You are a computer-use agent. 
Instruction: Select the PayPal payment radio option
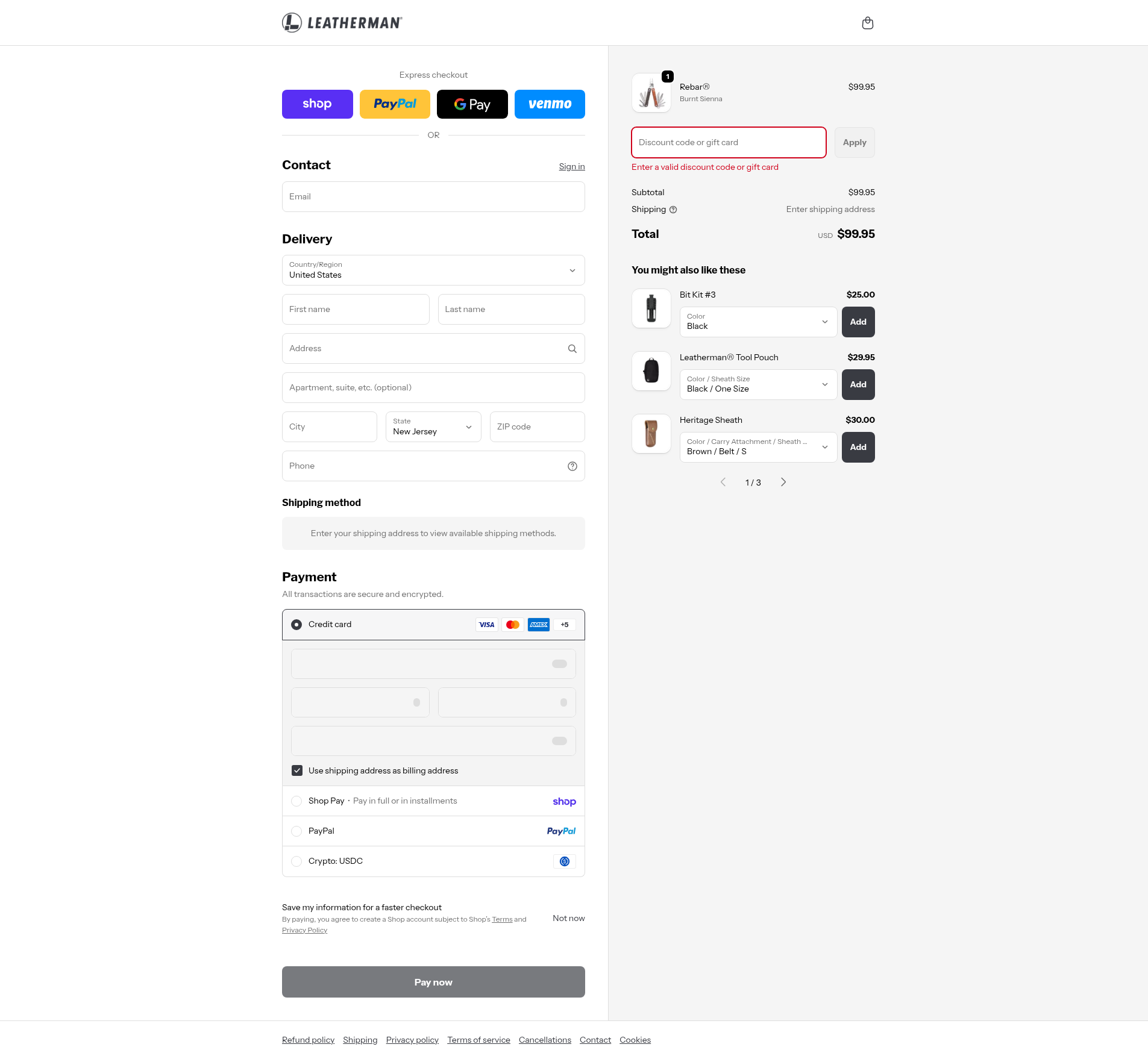click(x=296, y=831)
